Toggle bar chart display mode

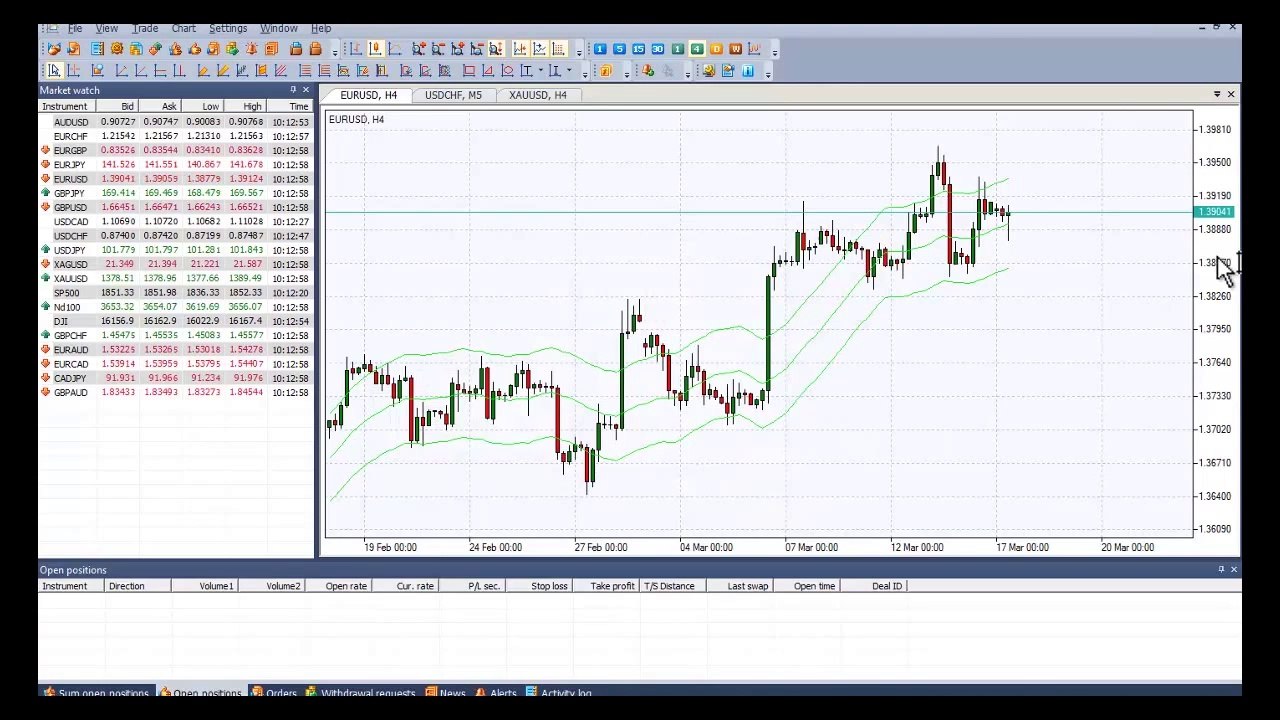click(x=356, y=48)
